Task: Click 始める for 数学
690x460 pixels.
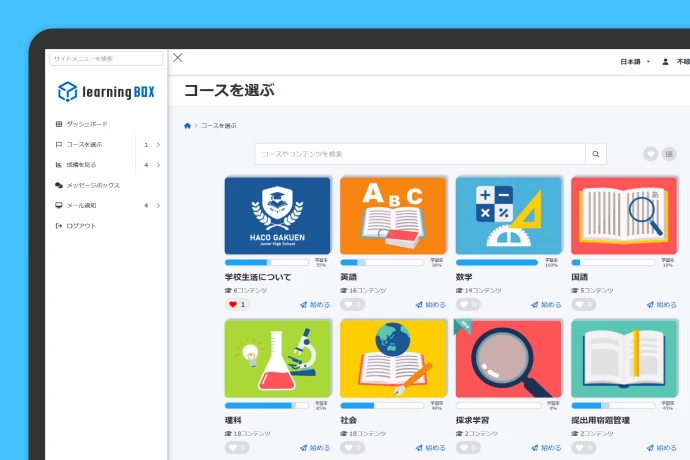Action: pyautogui.click(x=546, y=305)
